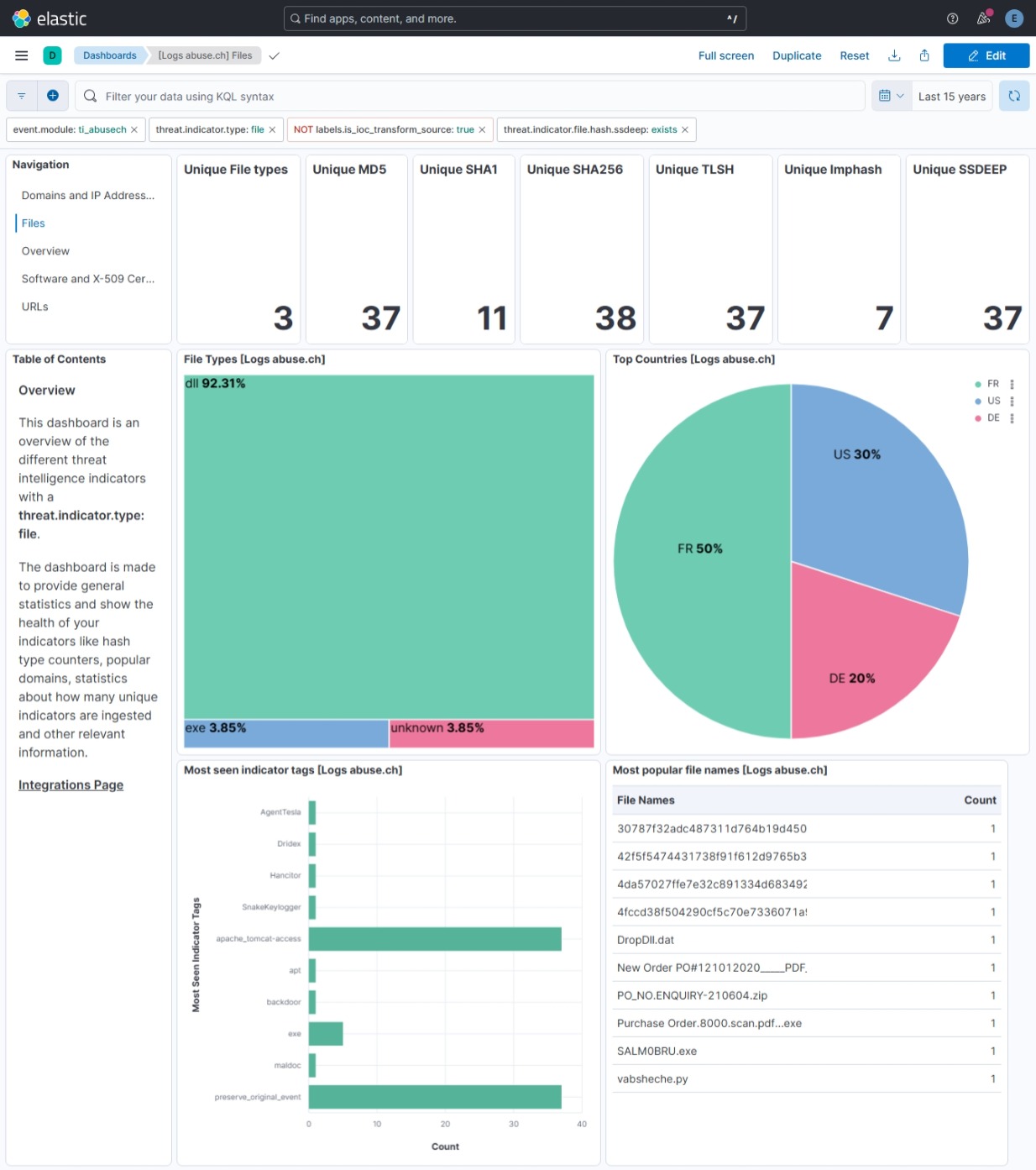1036x1170 pixels.
Task: Open the FR legend item options menu
Action: (1011, 384)
